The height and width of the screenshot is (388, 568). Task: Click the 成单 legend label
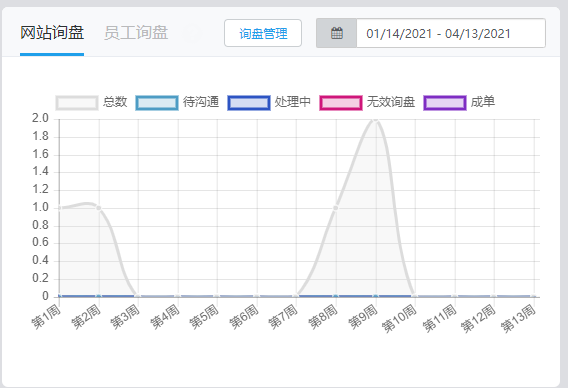tap(483, 102)
